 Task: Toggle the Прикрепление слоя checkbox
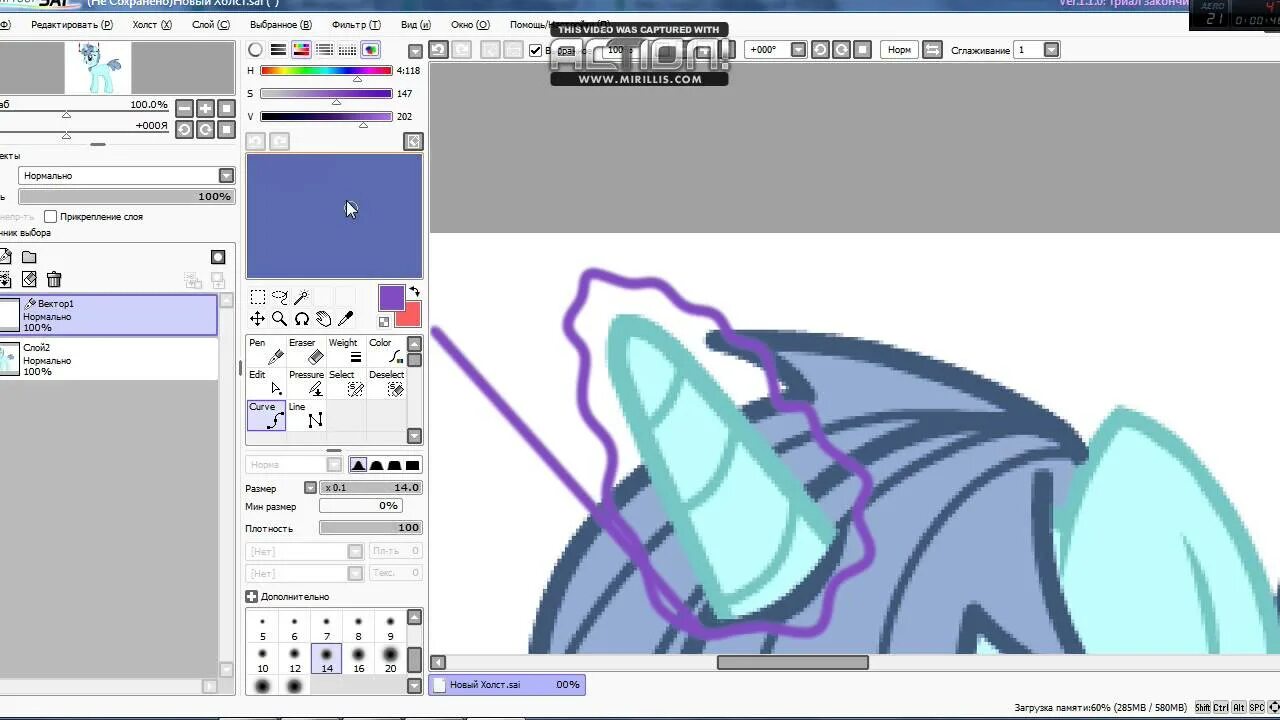coord(50,216)
